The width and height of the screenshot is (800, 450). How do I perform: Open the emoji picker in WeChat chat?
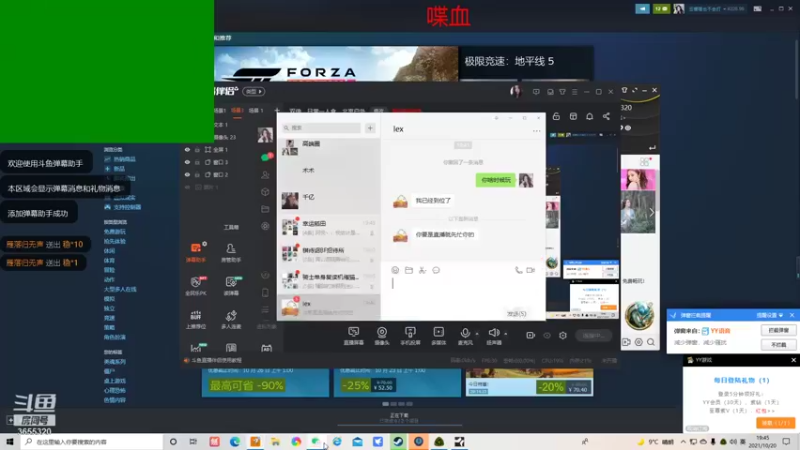(395, 270)
